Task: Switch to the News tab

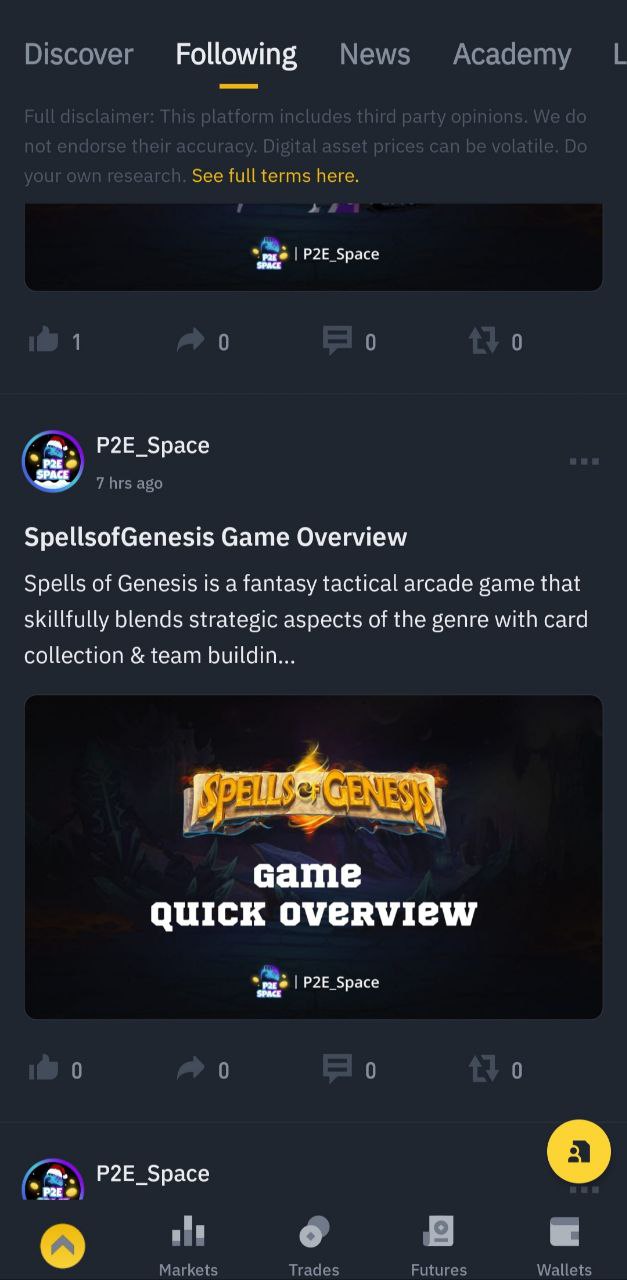Action: 375,54
